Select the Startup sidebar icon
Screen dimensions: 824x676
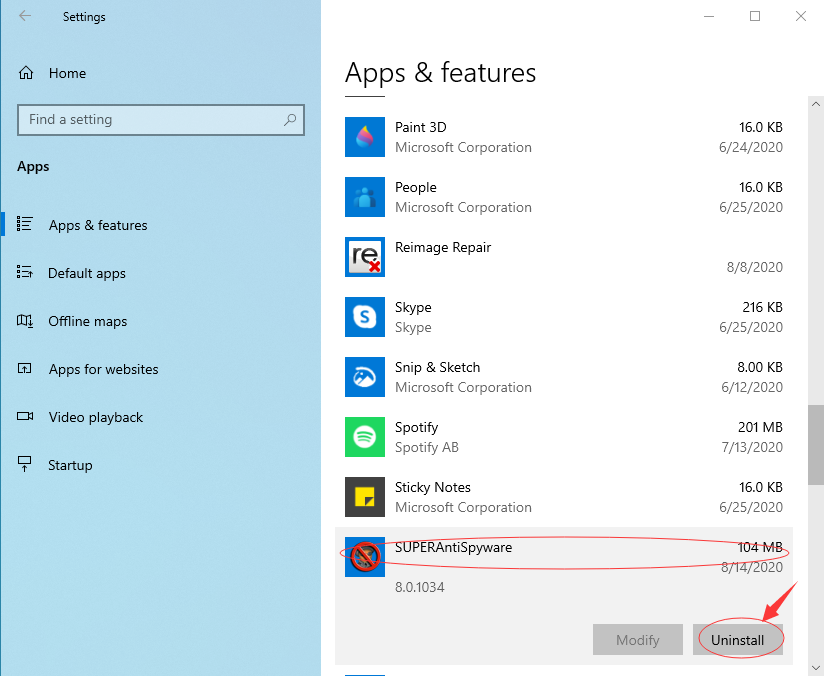25,464
